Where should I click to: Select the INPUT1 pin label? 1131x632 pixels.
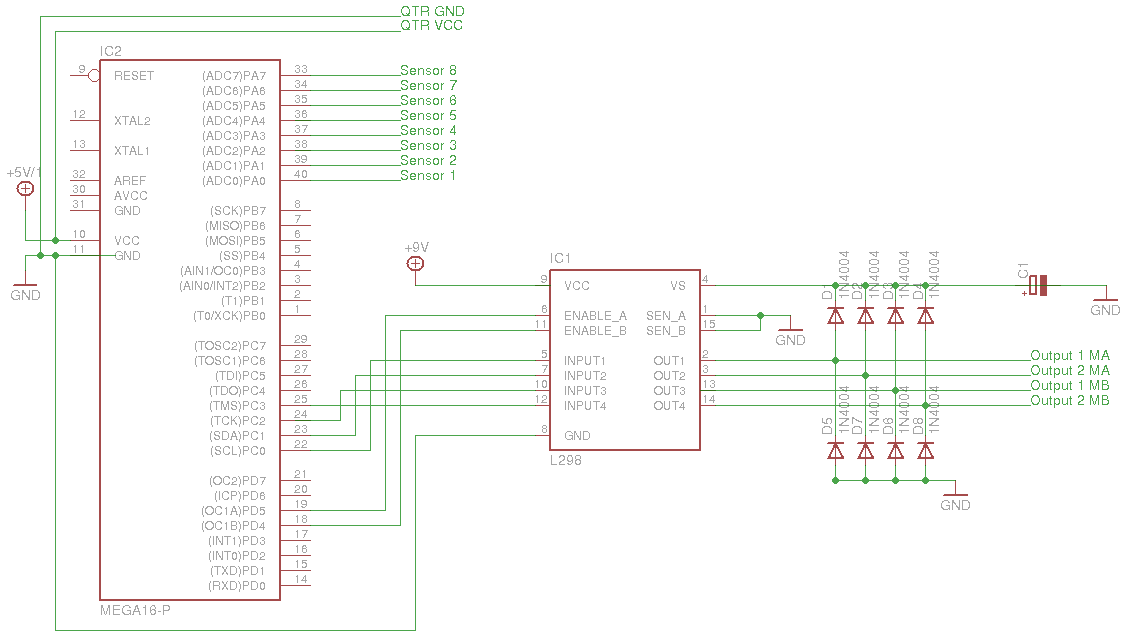585,361
